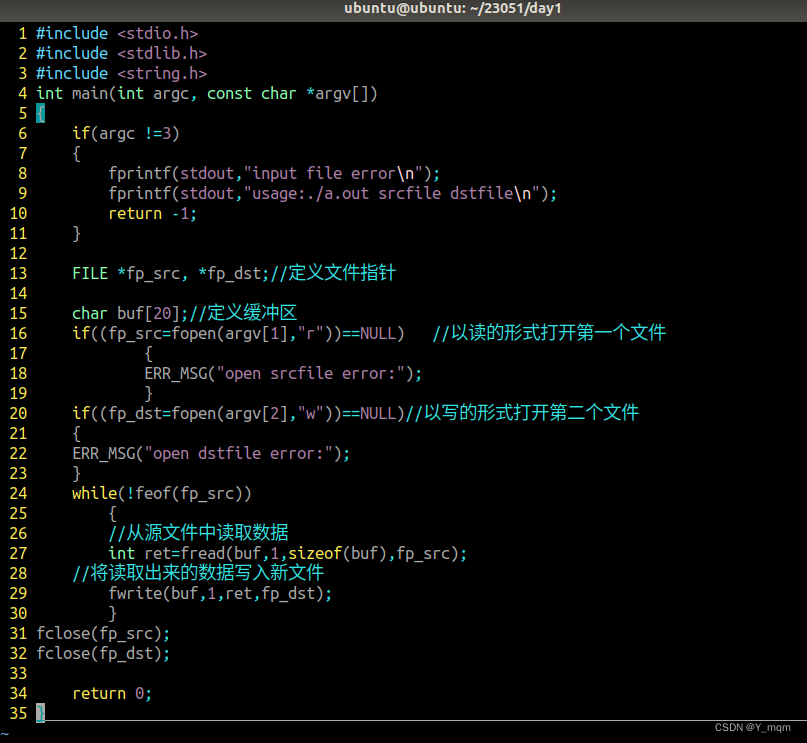The width and height of the screenshot is (807, 743).
Task: Click line number 12 in the gutter
Action: (19, 254)
